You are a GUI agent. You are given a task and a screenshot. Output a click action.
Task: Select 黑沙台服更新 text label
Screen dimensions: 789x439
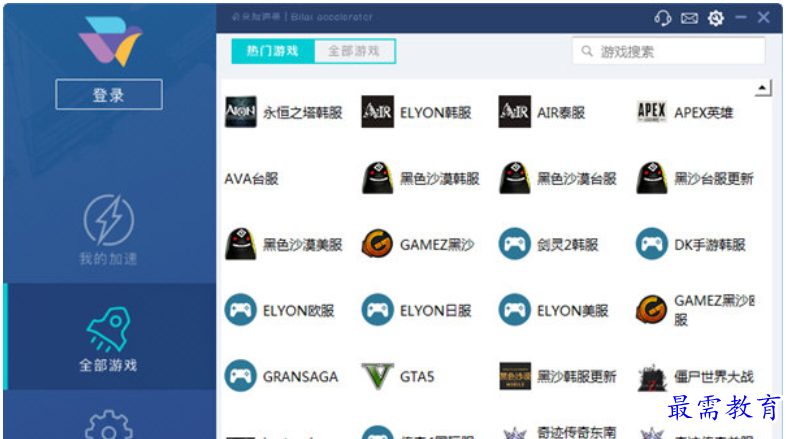tap(714, 178)
